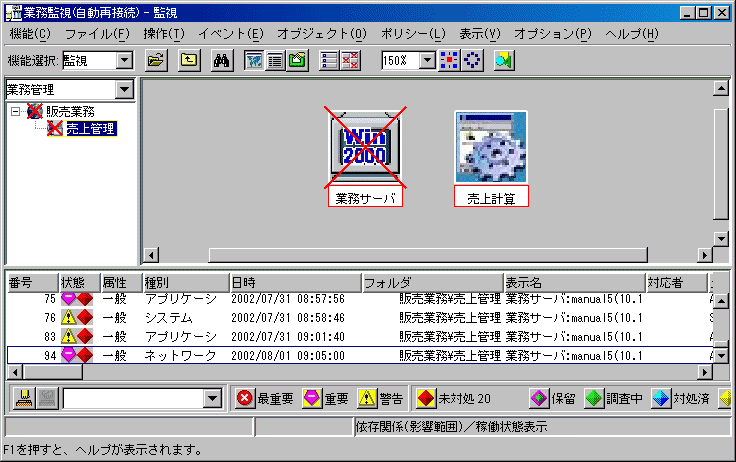Open the ファイル(F) menu
The image size is (736, 462).
tap(97, 34)
